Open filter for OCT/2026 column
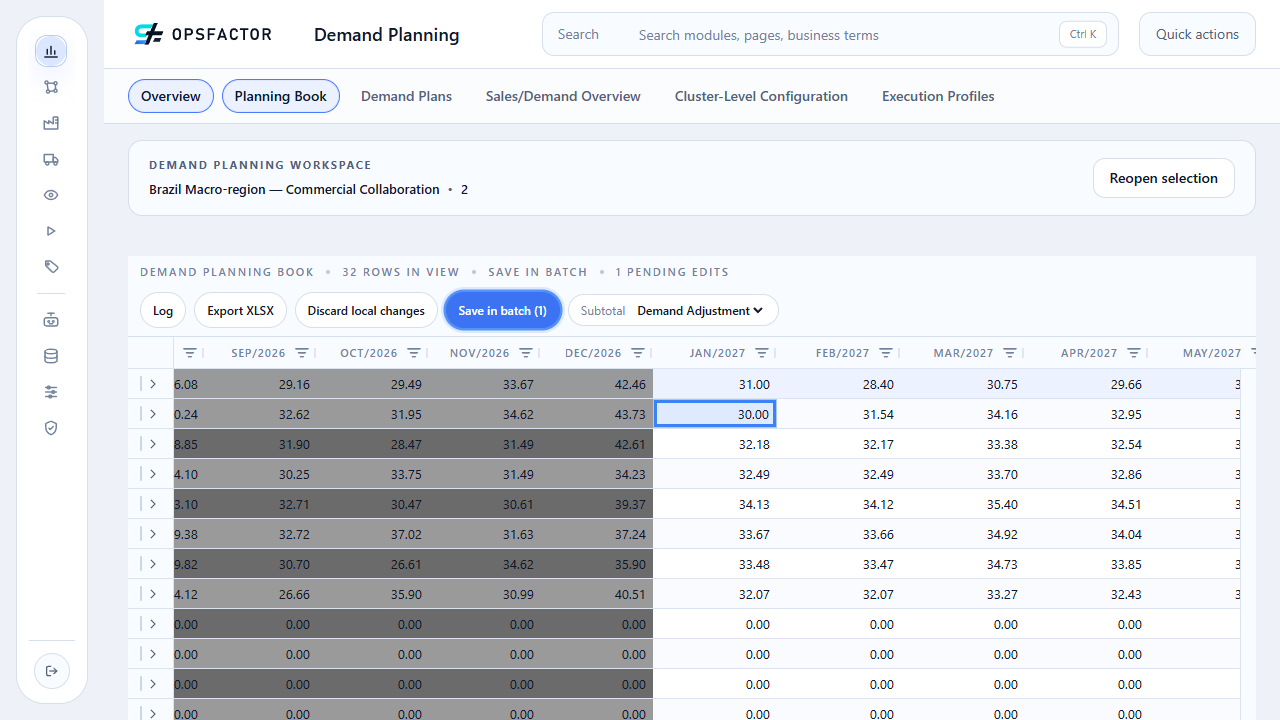The height and width of the screenshot is (720, 1280). (414, 353)
